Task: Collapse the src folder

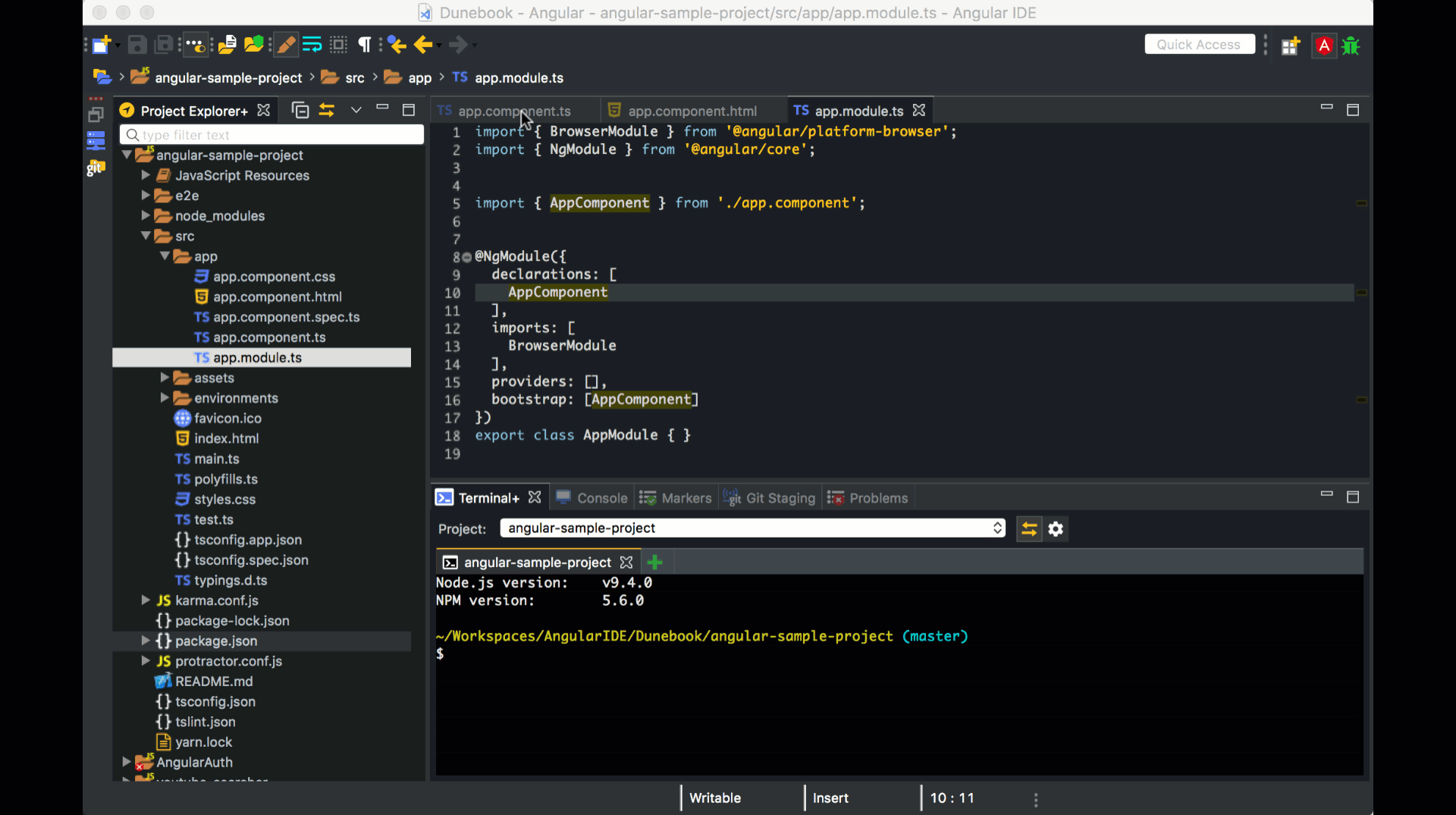Action: [146, 236]
